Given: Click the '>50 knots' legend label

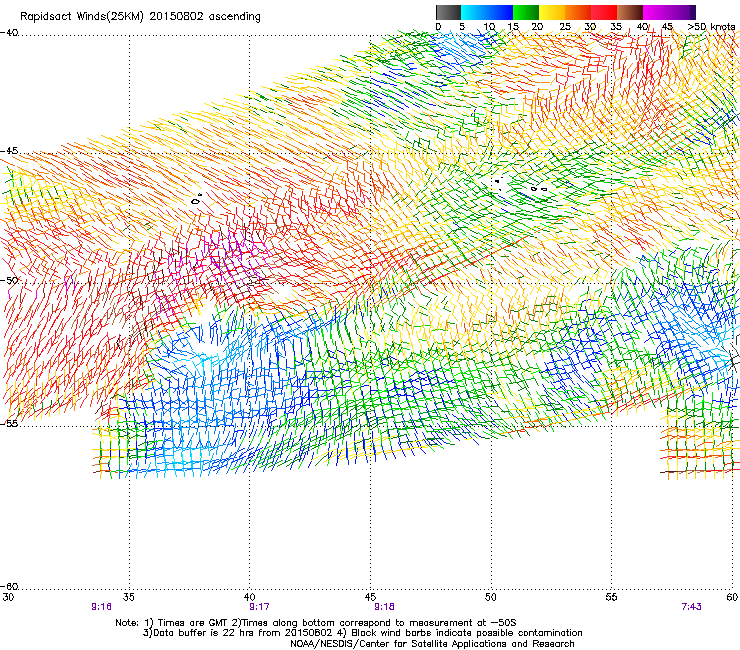Looking at the screenshot, I should click(x=711, y=27).
